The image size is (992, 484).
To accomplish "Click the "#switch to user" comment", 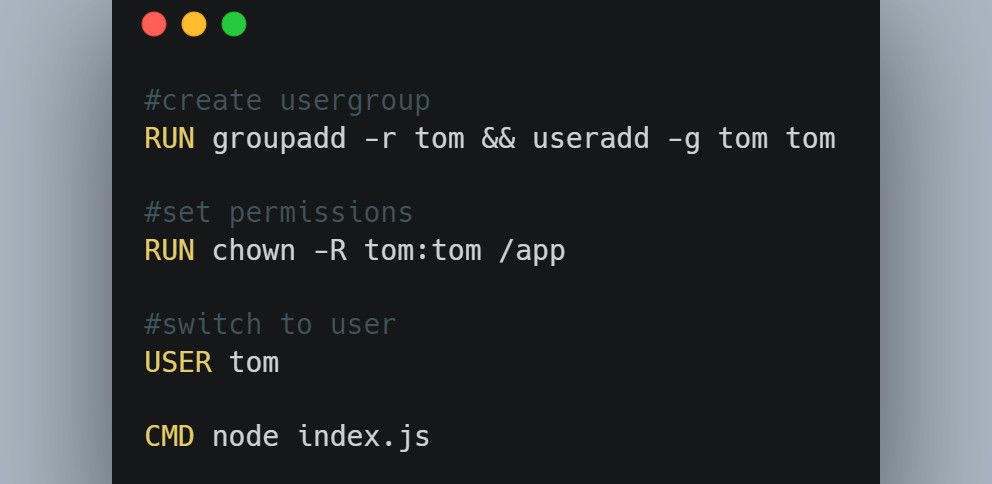I will coord(270,324).
